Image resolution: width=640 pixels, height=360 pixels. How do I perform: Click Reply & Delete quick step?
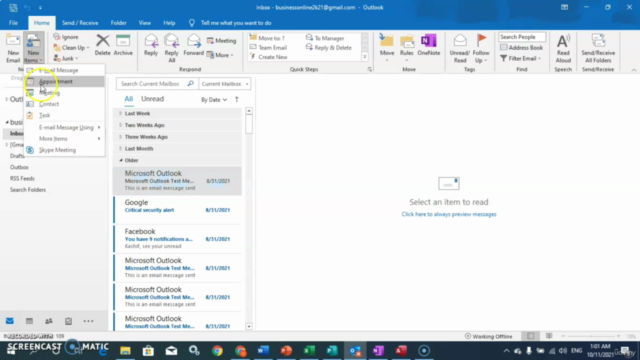coord(329,47)
